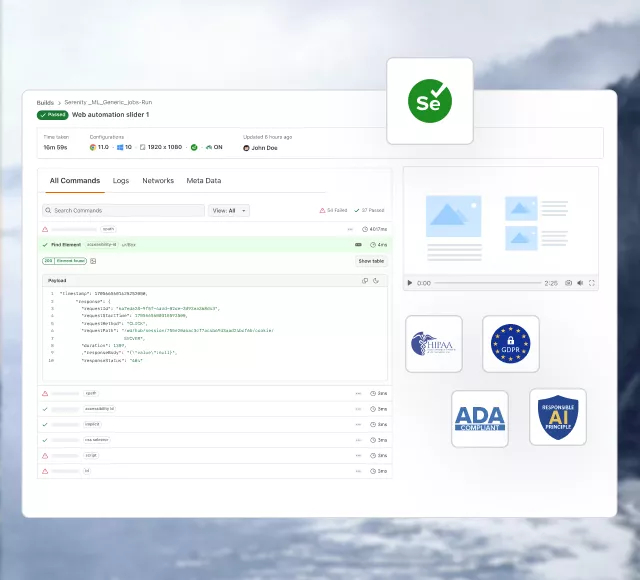This screenshot has width=640, height=580.
Task: Click the 200 Element found status badge
Action: pos(64,261)
